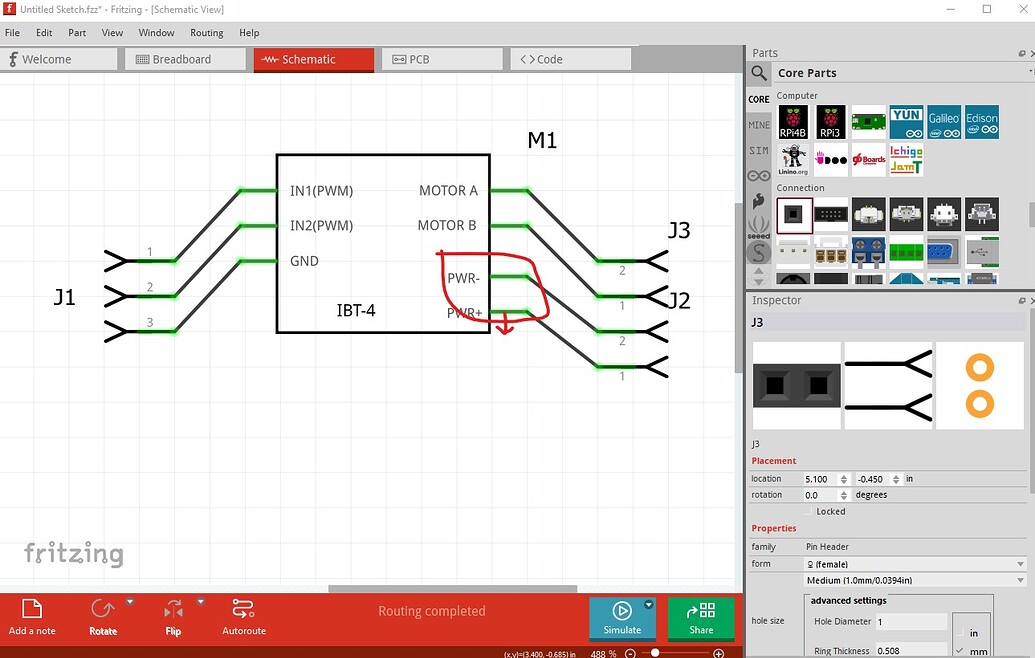The image size is (1035, 658).
Task: Pick the Arduino YUN part
Action: coord(906,122)
